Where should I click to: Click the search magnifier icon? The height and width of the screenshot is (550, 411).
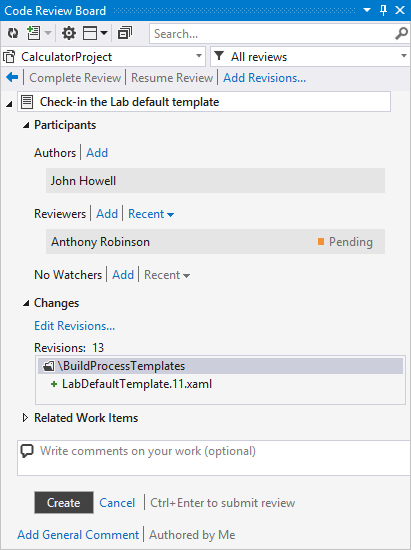(401, 34)
